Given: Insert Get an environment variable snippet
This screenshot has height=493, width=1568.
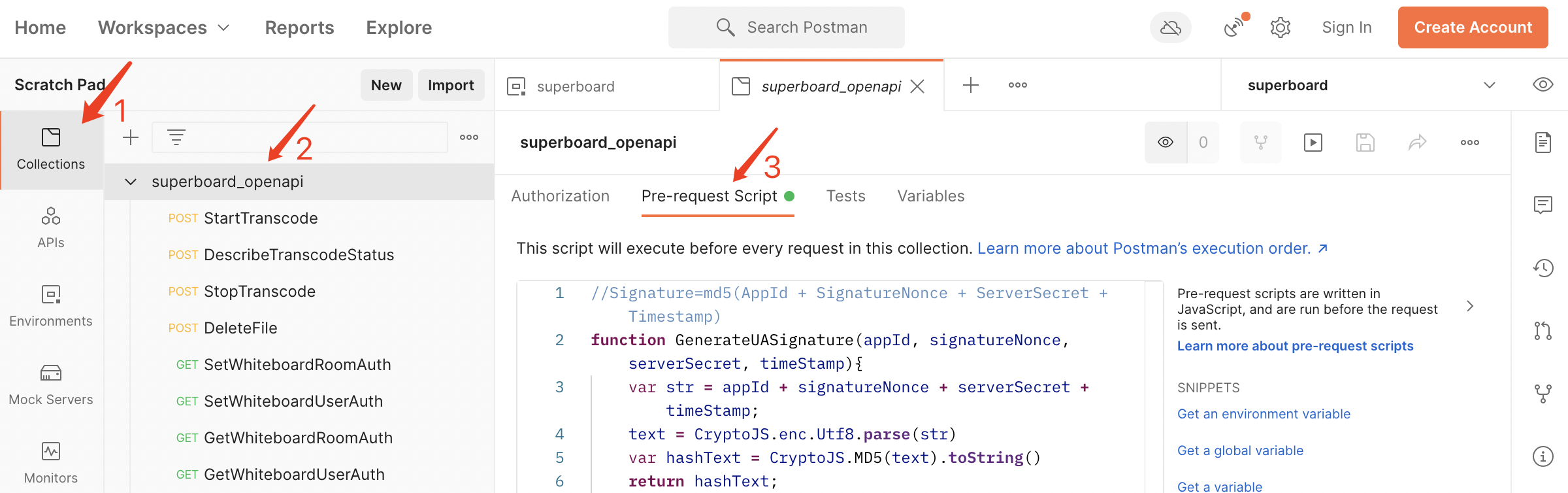Looking at the screenshot, I should tap(1264, 414).
